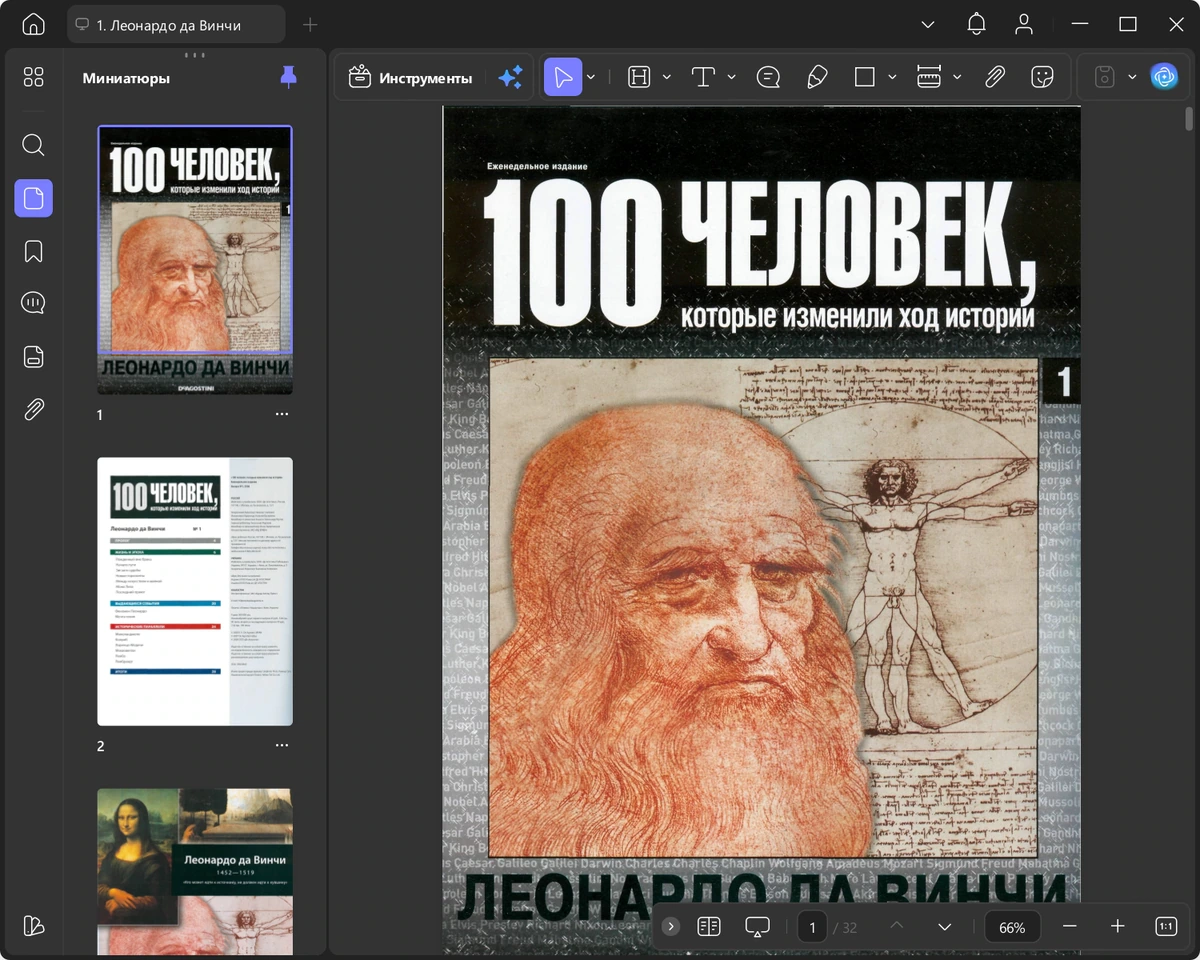Open the cloud AI assistant button
The height and width of the screenshot is (960, 1200).
click(1164, 77)
